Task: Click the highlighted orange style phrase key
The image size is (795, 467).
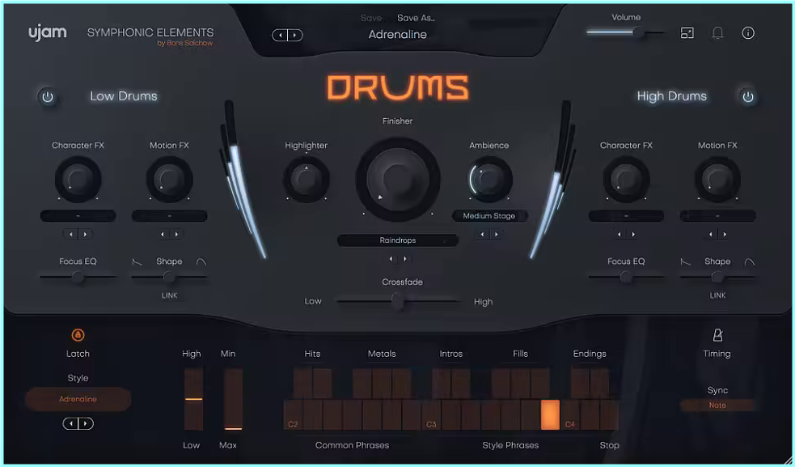Action: point(550,415)
